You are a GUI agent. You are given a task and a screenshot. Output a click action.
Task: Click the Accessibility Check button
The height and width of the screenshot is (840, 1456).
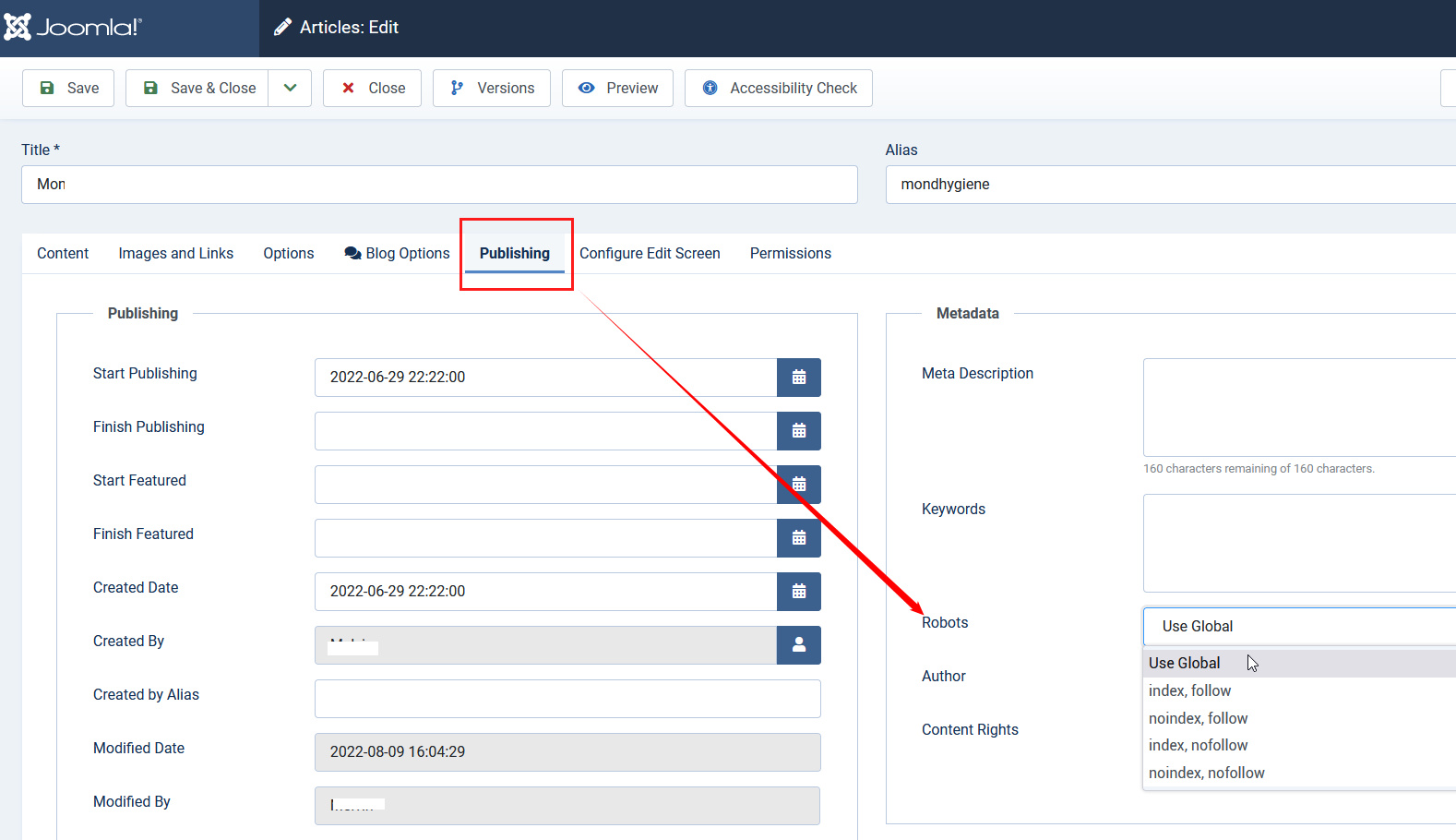(x=778, y=89)
